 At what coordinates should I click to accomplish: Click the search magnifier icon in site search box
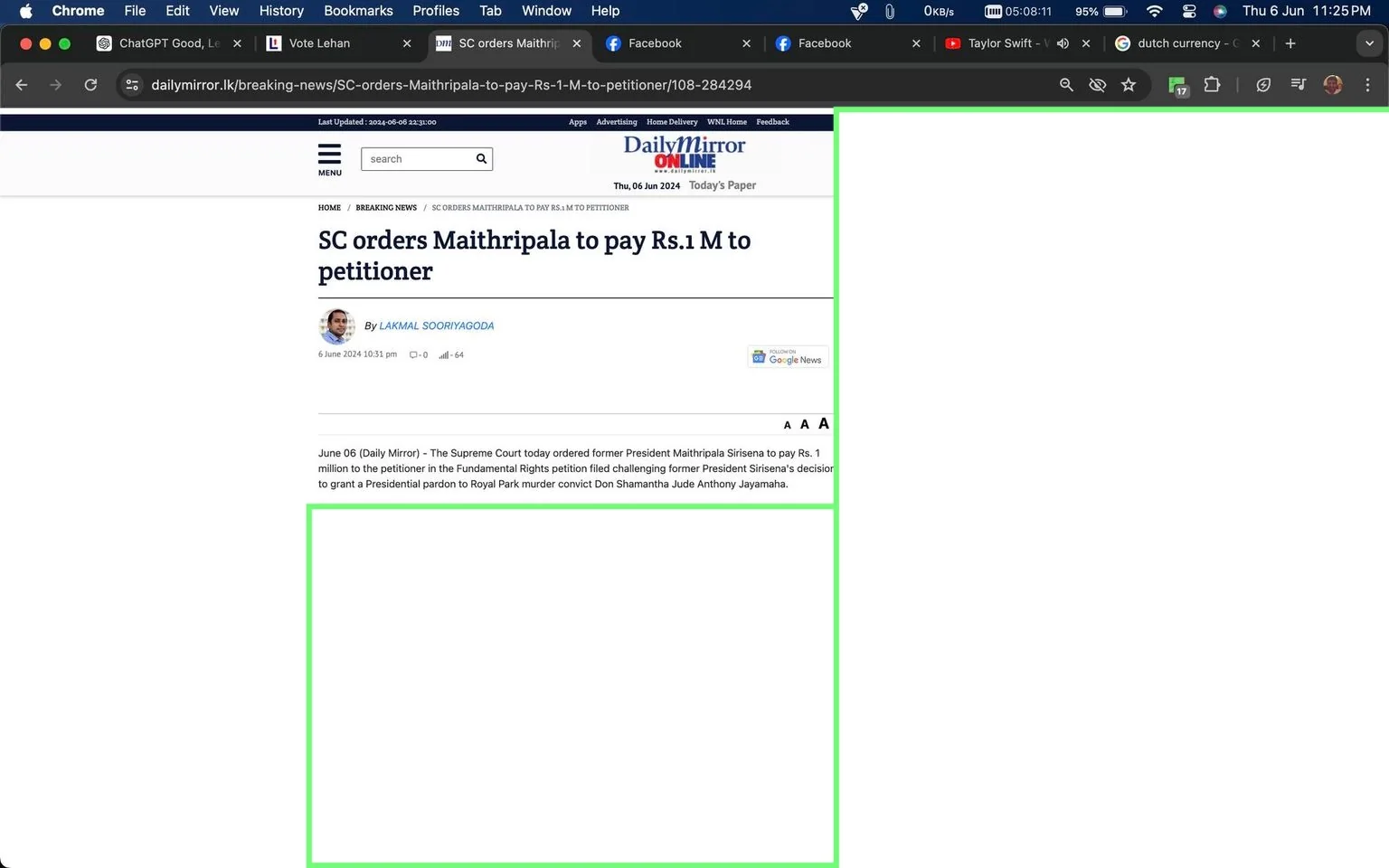(x=481, y=158)
